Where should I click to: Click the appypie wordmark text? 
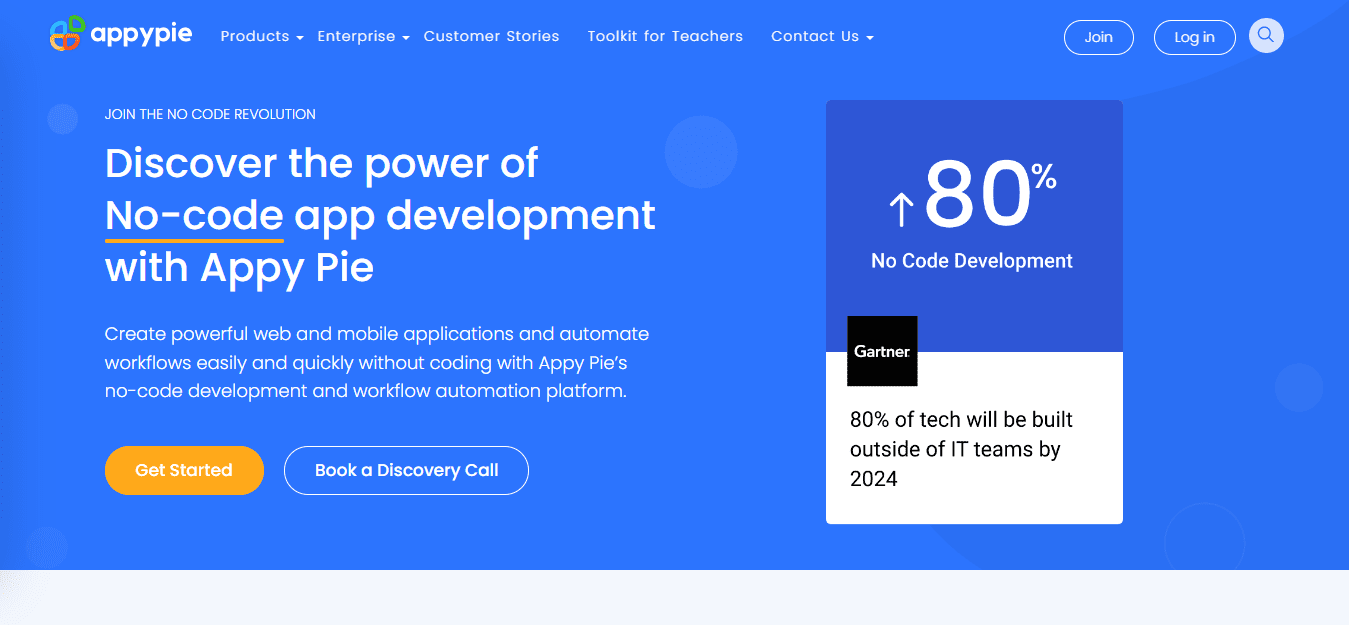141,35
